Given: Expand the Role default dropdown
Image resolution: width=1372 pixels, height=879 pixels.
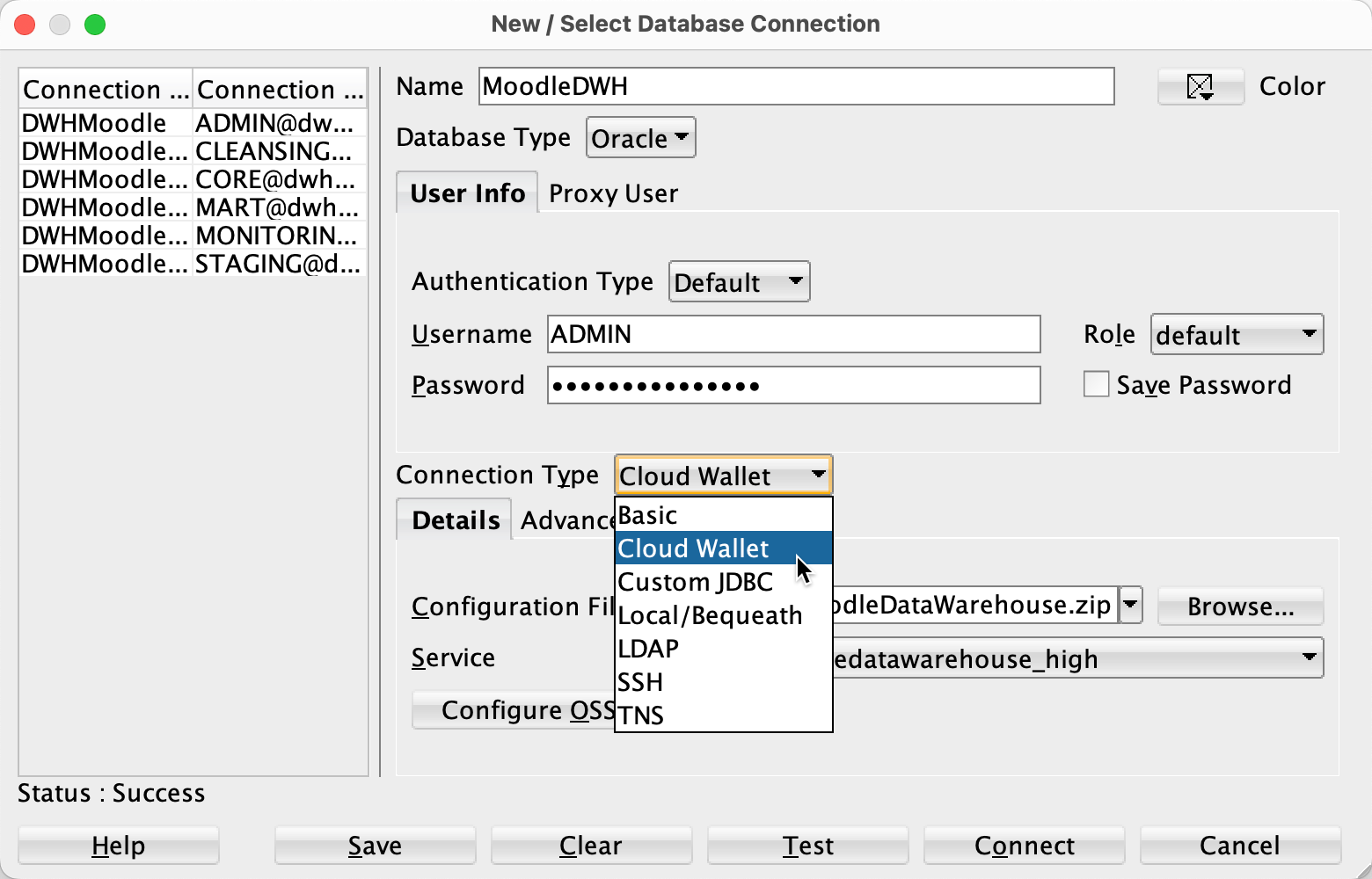Looking at the screenshot, I should click(x=1237, y=335).
